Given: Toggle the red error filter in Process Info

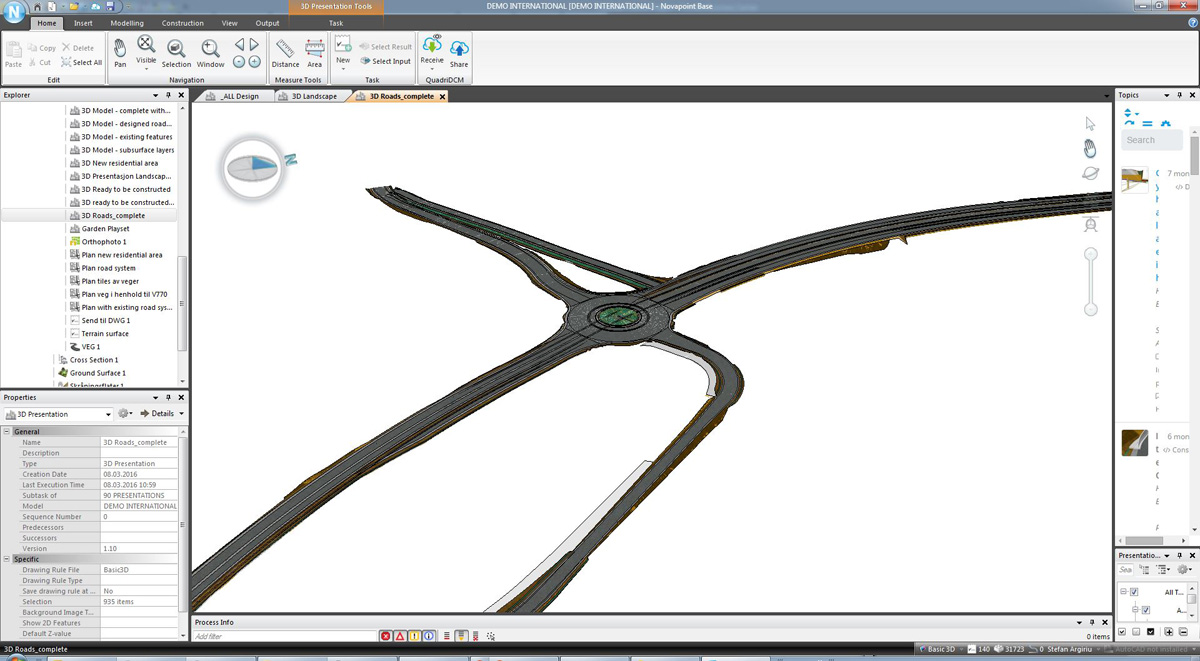Looking at the screenshot, I should click(x=385, y=636).
